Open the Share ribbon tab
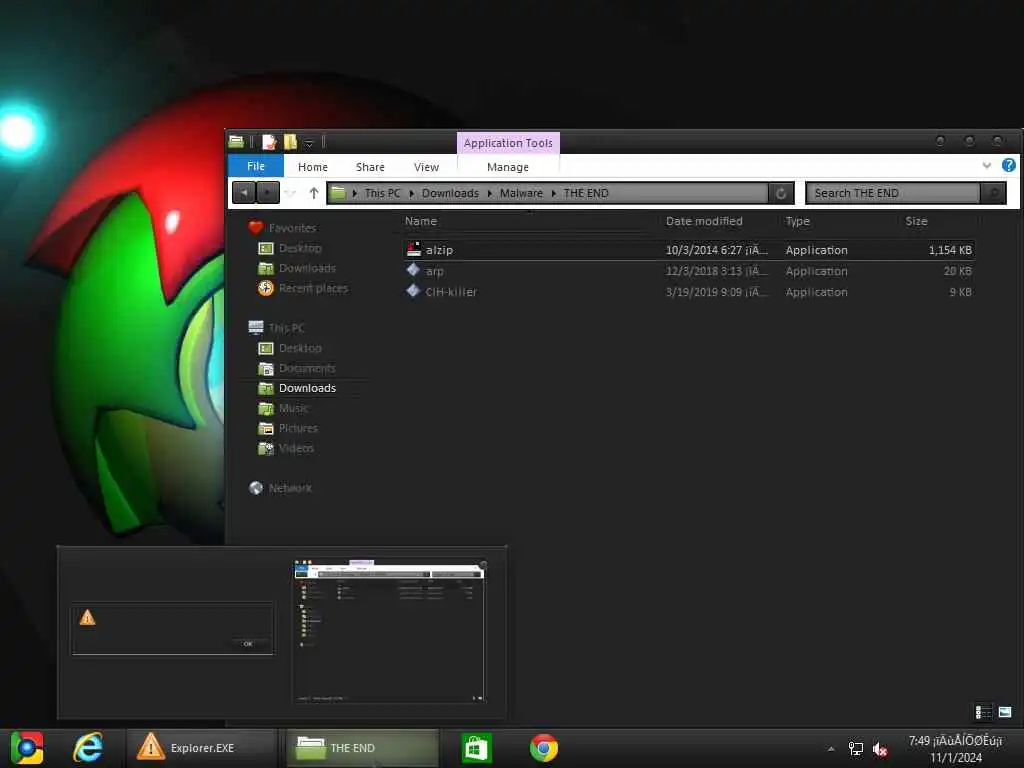 (370, 167)
